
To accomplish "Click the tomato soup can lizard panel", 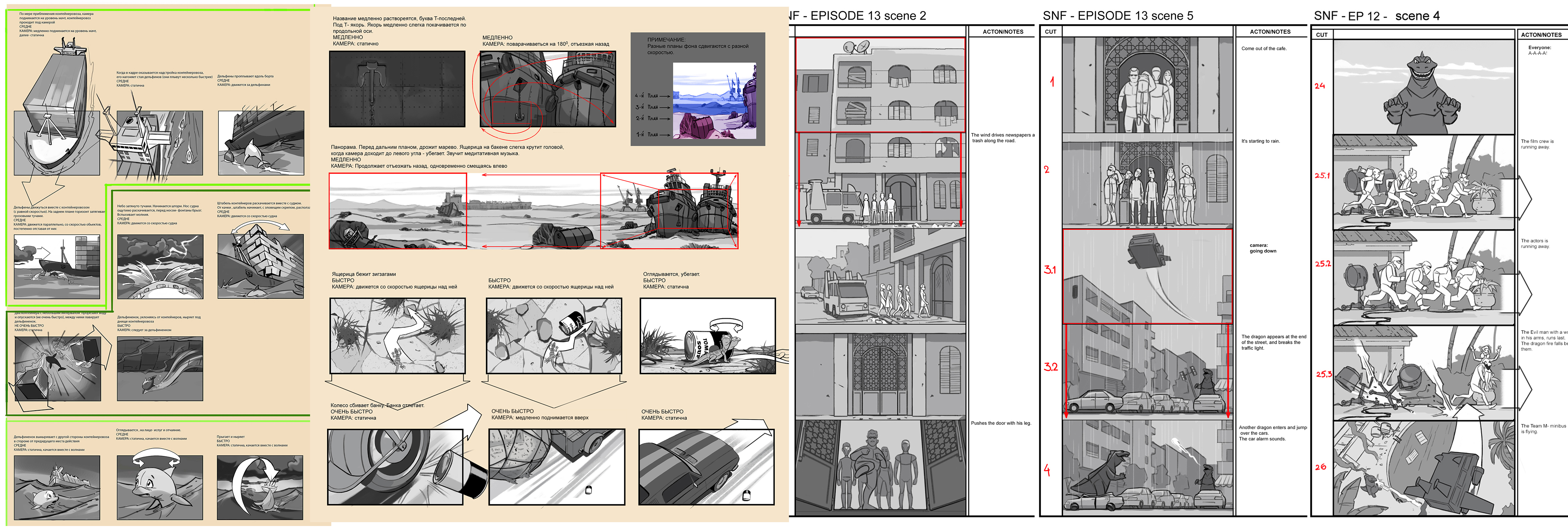I will (x=707, y=336).
